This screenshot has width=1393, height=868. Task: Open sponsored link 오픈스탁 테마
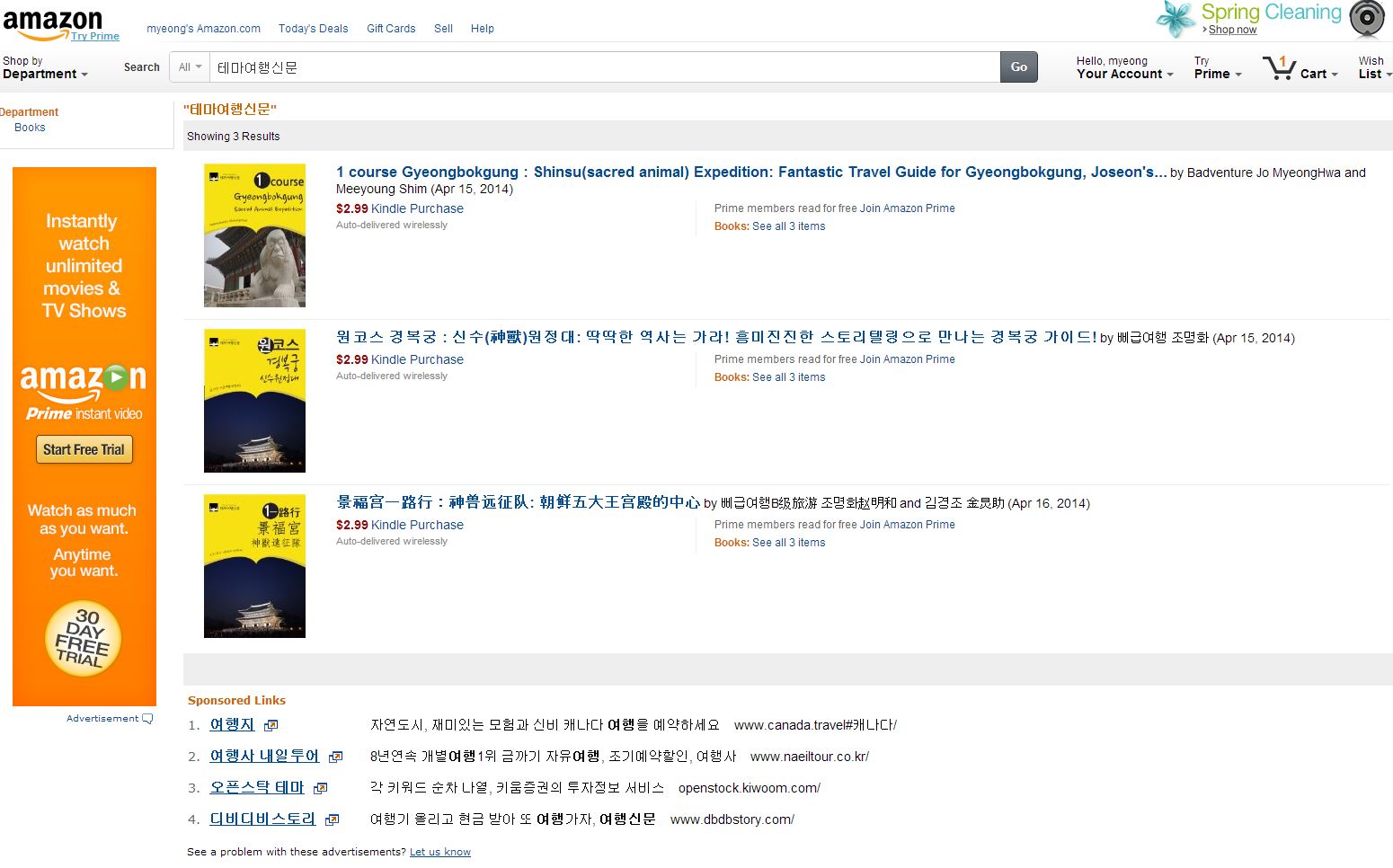coord(257,787)
